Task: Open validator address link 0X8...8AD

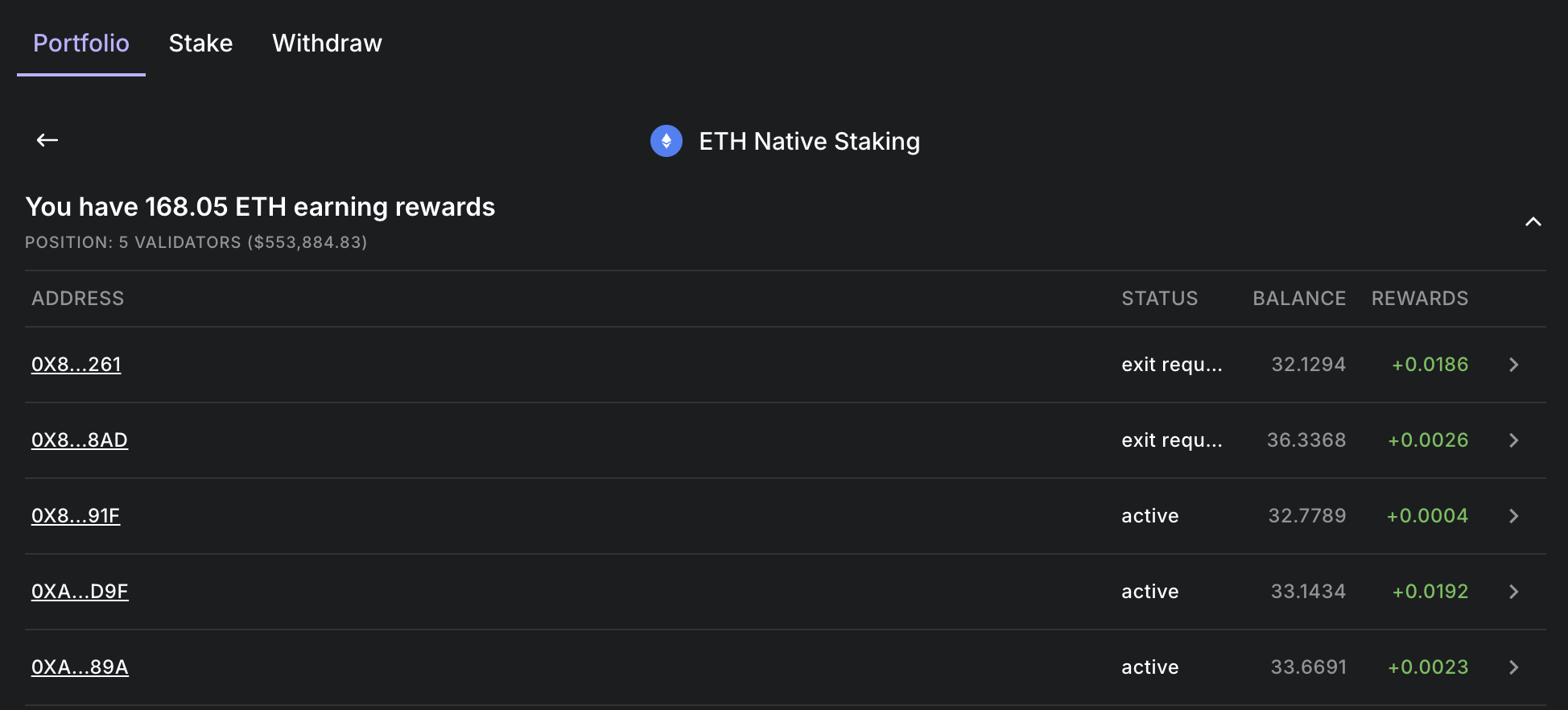Action: [80, 440]
